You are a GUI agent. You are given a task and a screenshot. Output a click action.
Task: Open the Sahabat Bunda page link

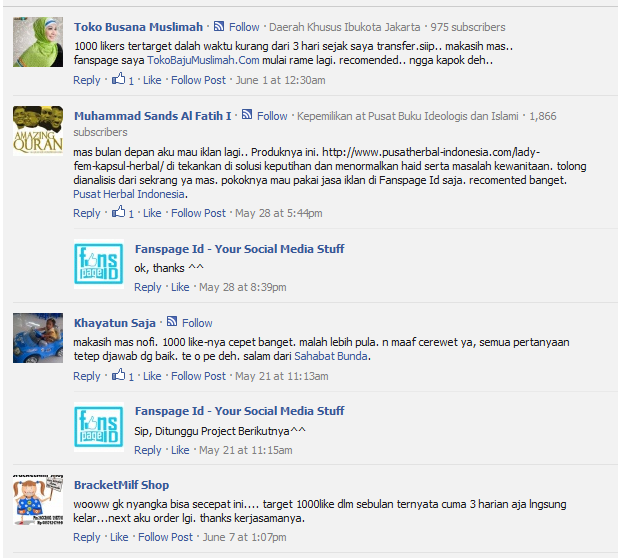tap(331, 356)
